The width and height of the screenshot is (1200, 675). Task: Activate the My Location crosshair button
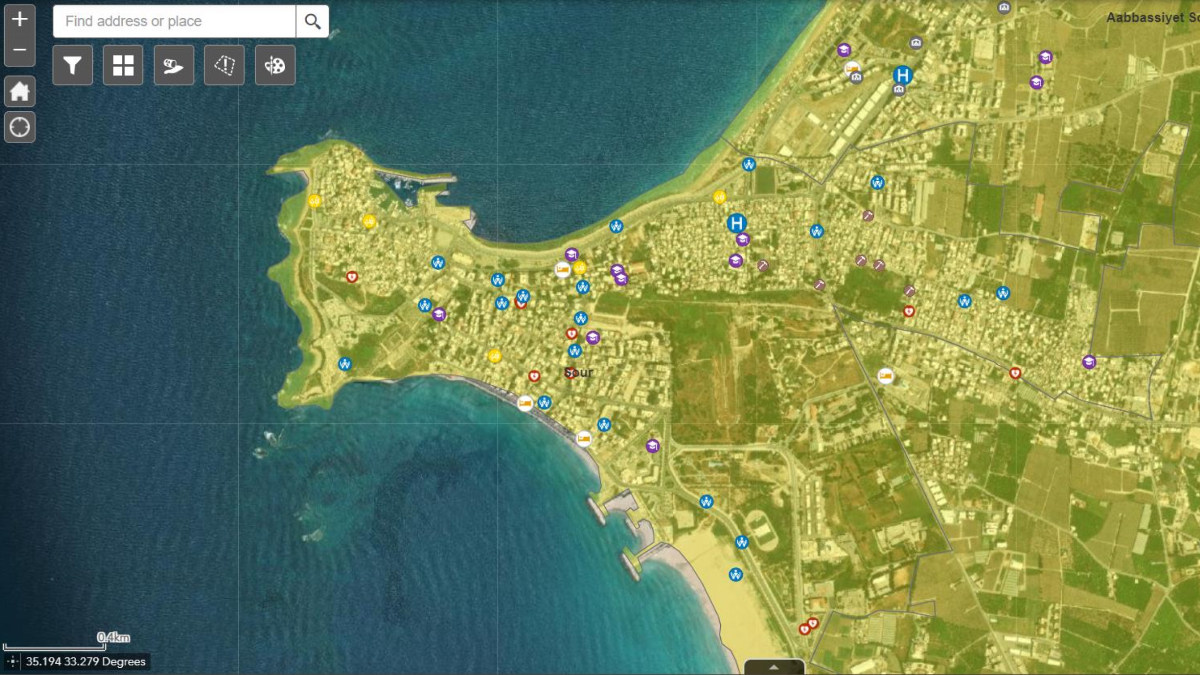[19, 127]
